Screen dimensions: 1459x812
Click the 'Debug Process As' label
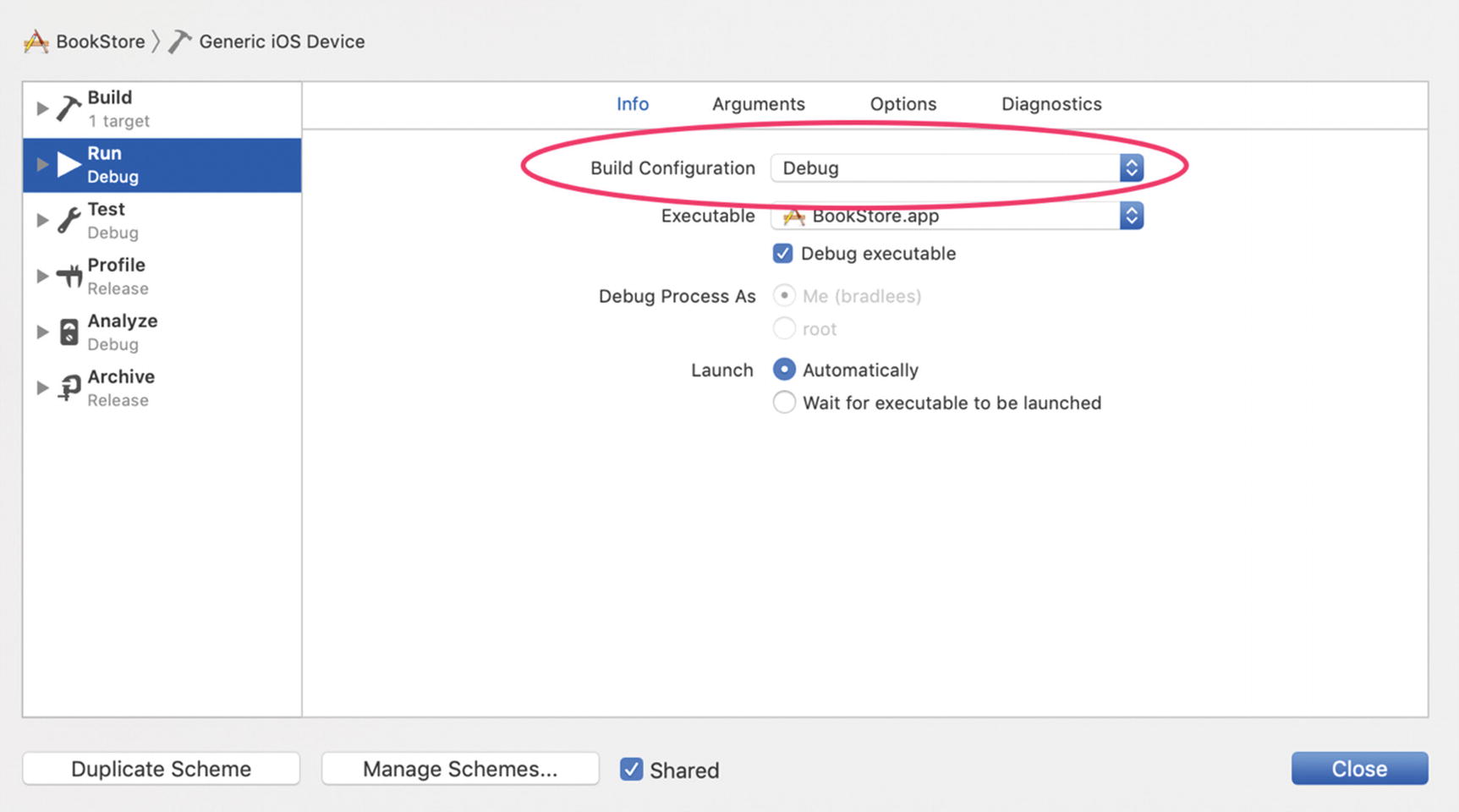[x=677, y=296]
